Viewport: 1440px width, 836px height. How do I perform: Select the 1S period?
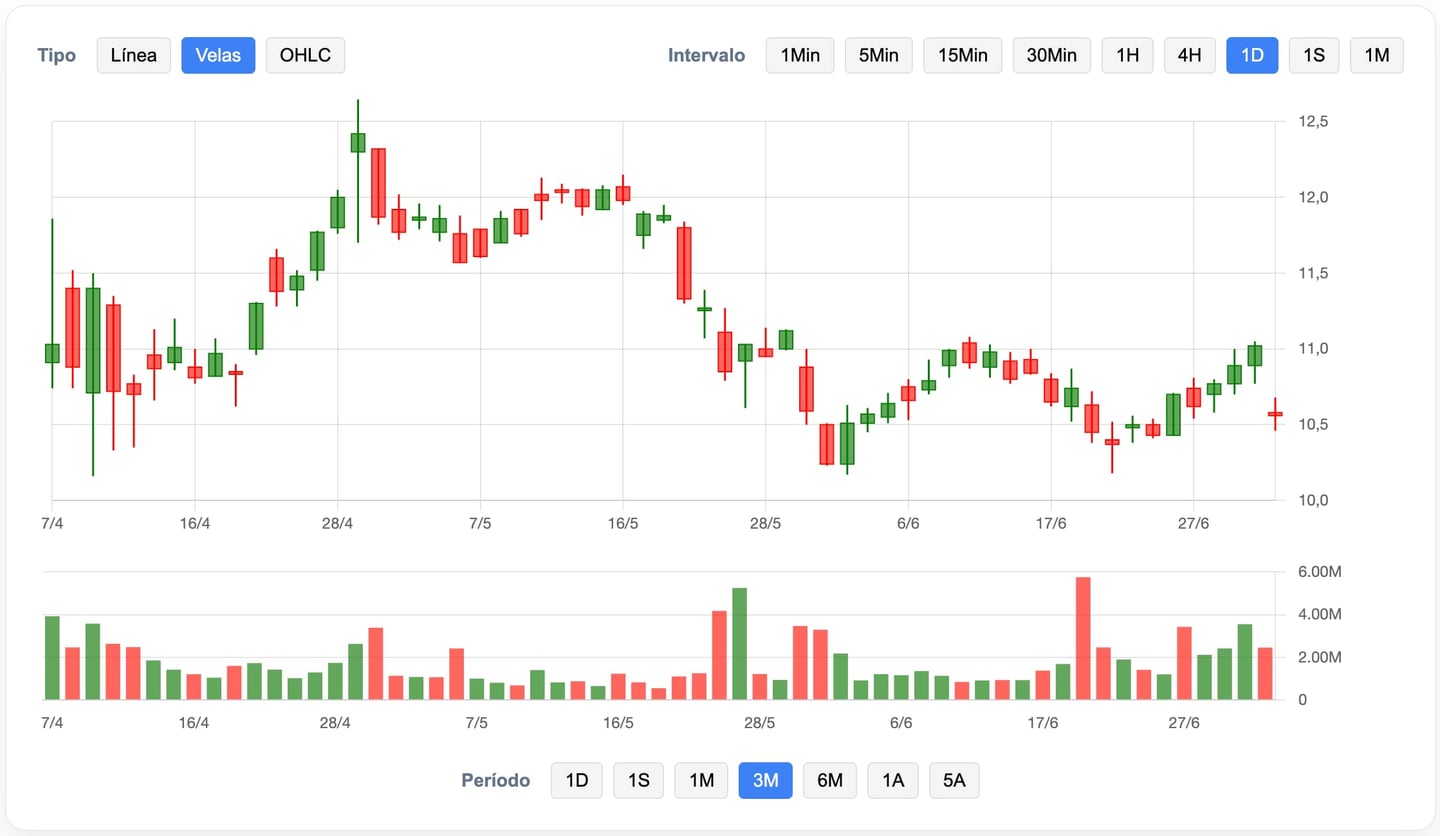pyautogui.click(x=638, y=780)
